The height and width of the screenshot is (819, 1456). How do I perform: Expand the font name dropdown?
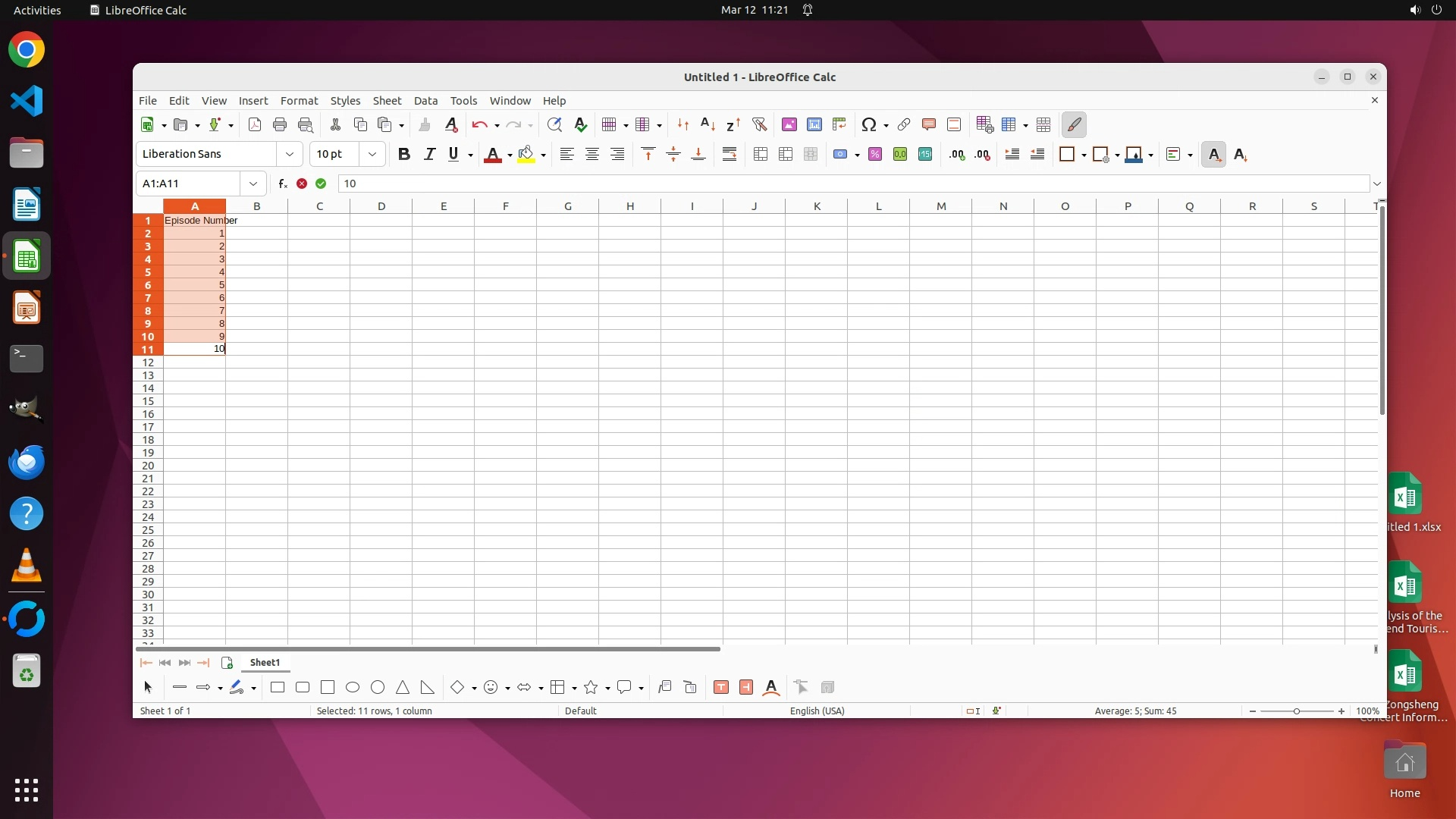coord(289,154)
